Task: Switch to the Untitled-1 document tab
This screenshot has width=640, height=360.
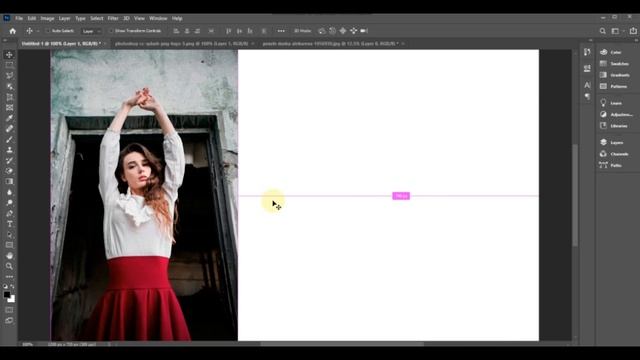Action: 64,43
